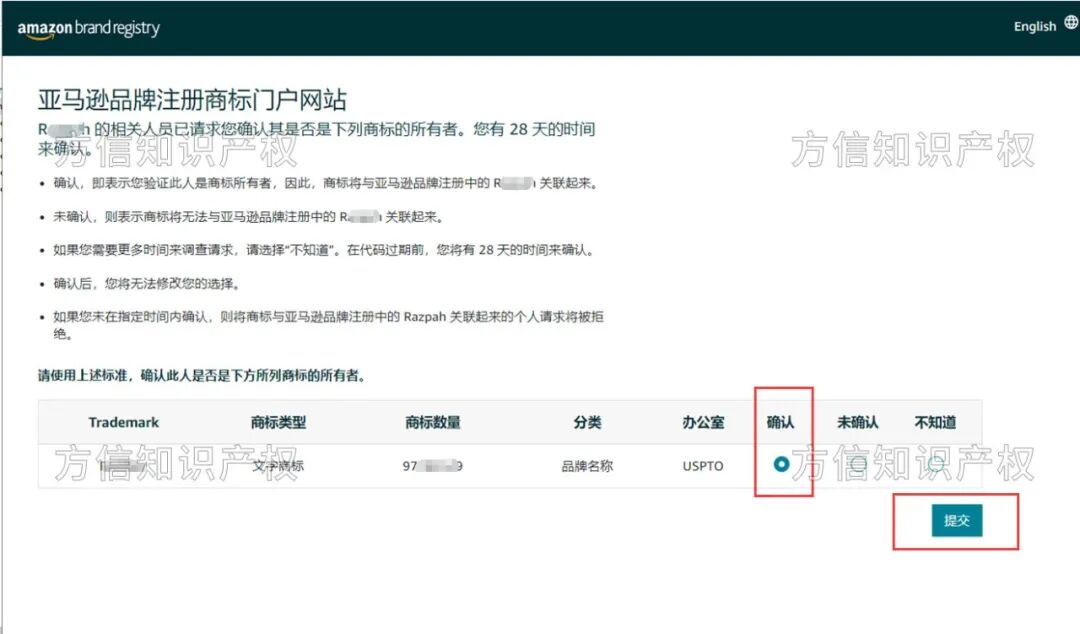Click the trademark name in the first column
The image size is (1080, 634).
(x=120, y=464)
